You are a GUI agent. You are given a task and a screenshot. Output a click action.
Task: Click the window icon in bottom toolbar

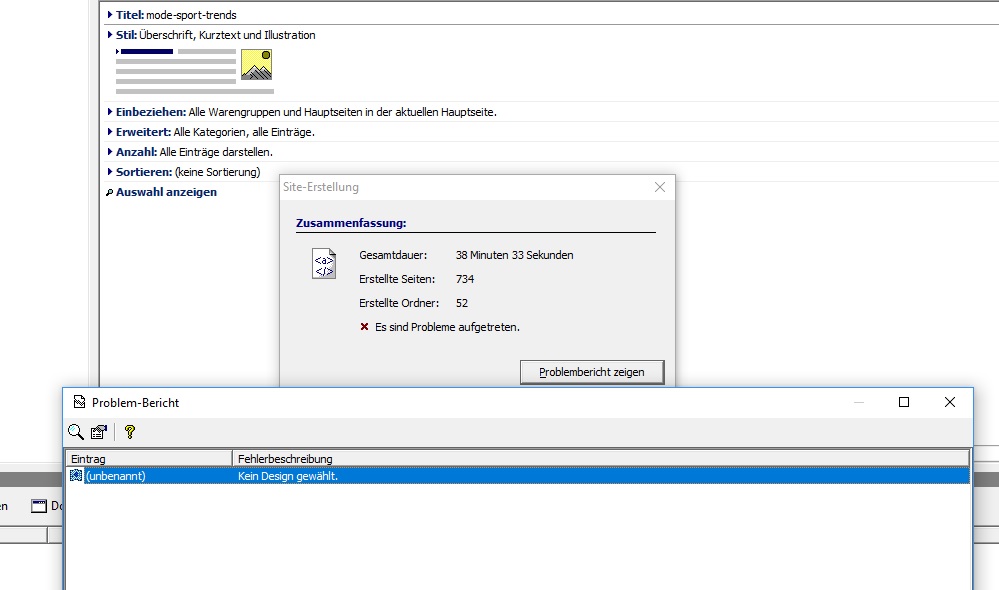(x=39, y=505)
